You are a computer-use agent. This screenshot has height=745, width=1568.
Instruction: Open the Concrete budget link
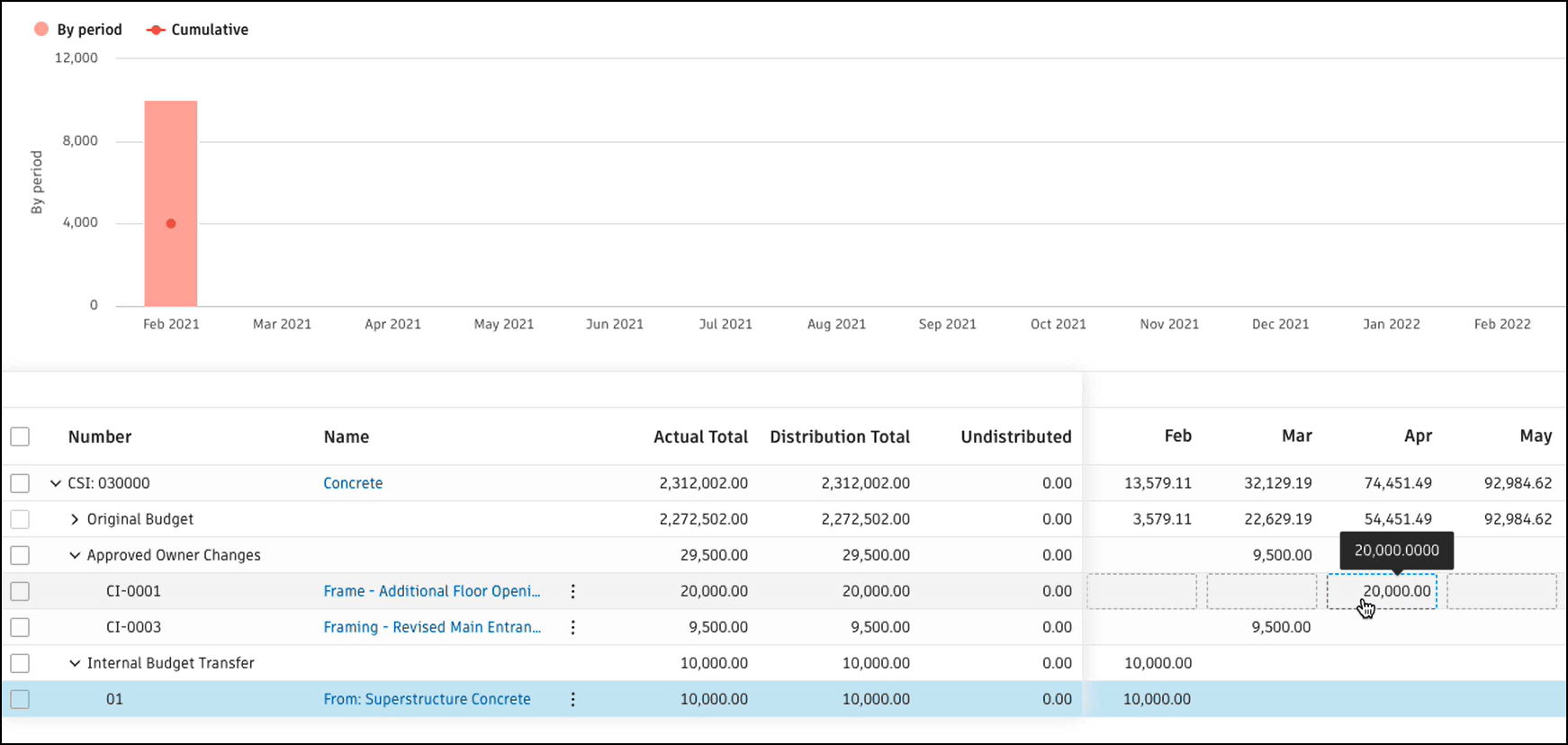(353, 483)
